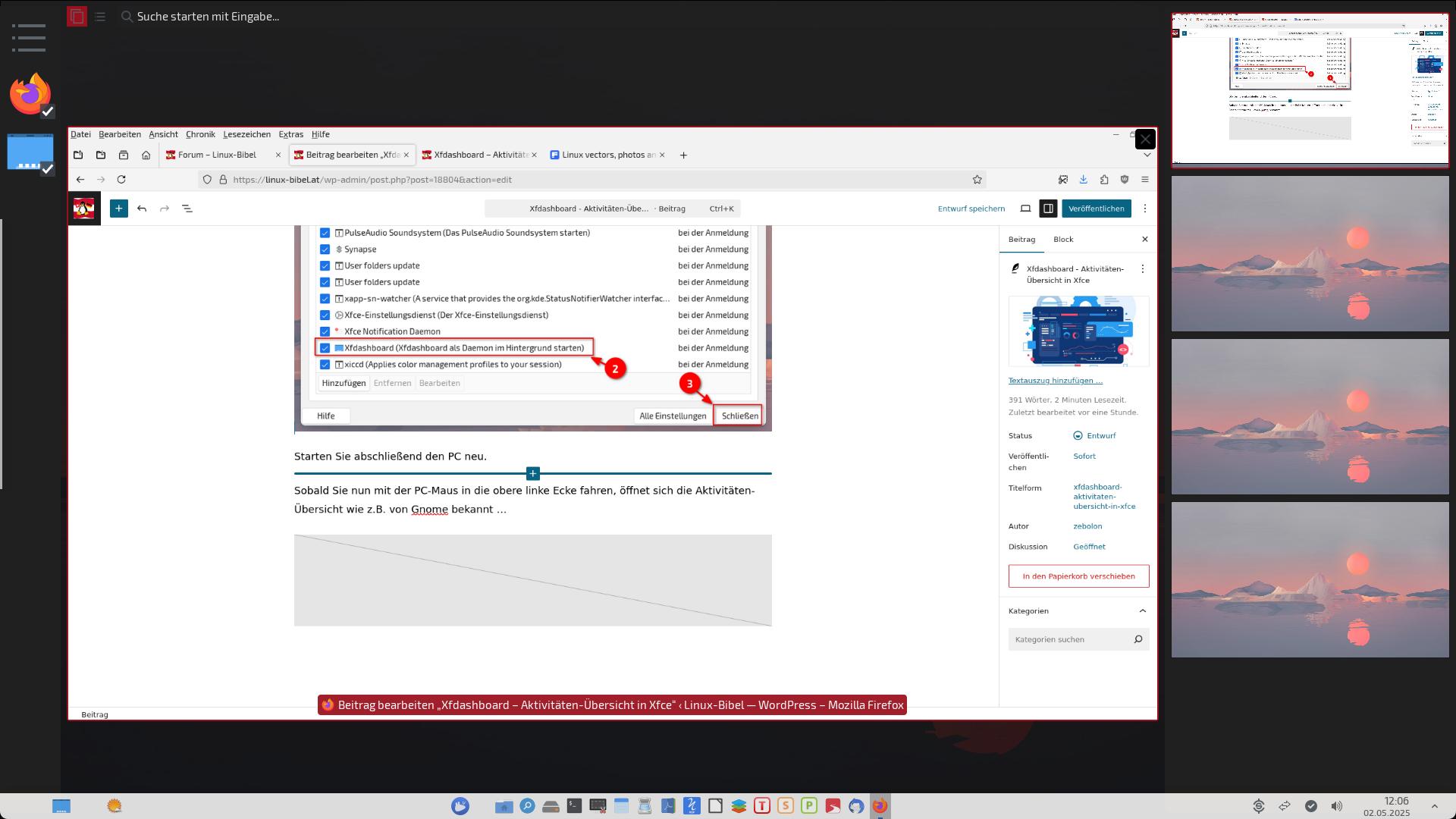Toggle the settings sidebar panel icon
This screenshot has height=819, width=1456.
click(x=1048, y=209)
